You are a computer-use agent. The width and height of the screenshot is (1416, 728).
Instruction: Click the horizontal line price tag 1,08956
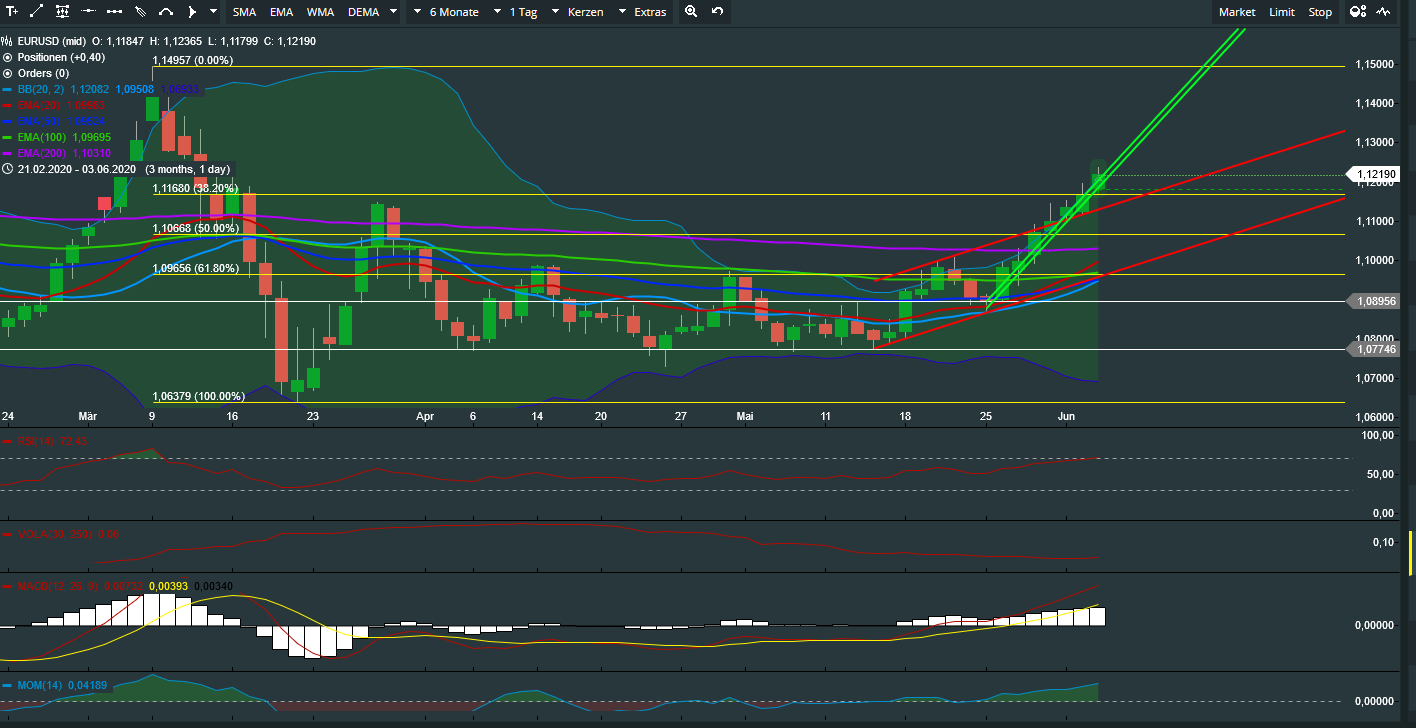(1375, 300)
